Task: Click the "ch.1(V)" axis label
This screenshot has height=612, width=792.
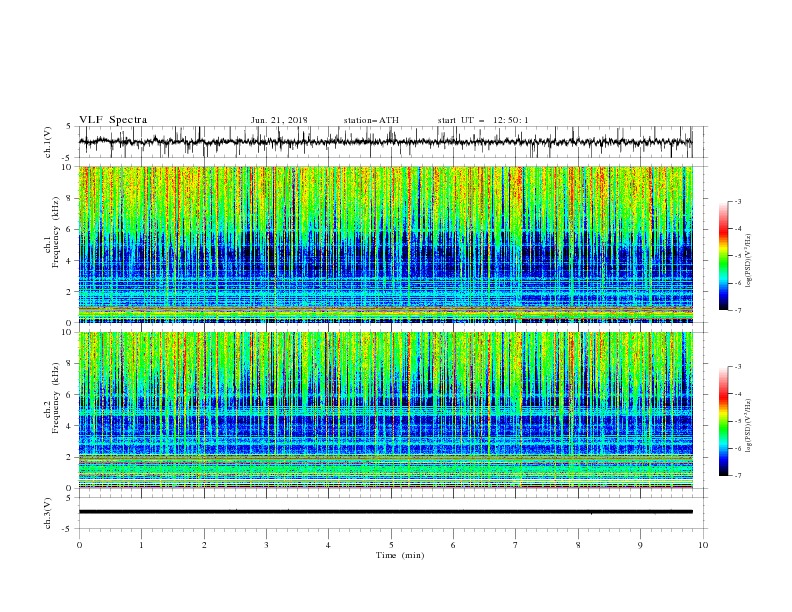Action: [48, 142]
